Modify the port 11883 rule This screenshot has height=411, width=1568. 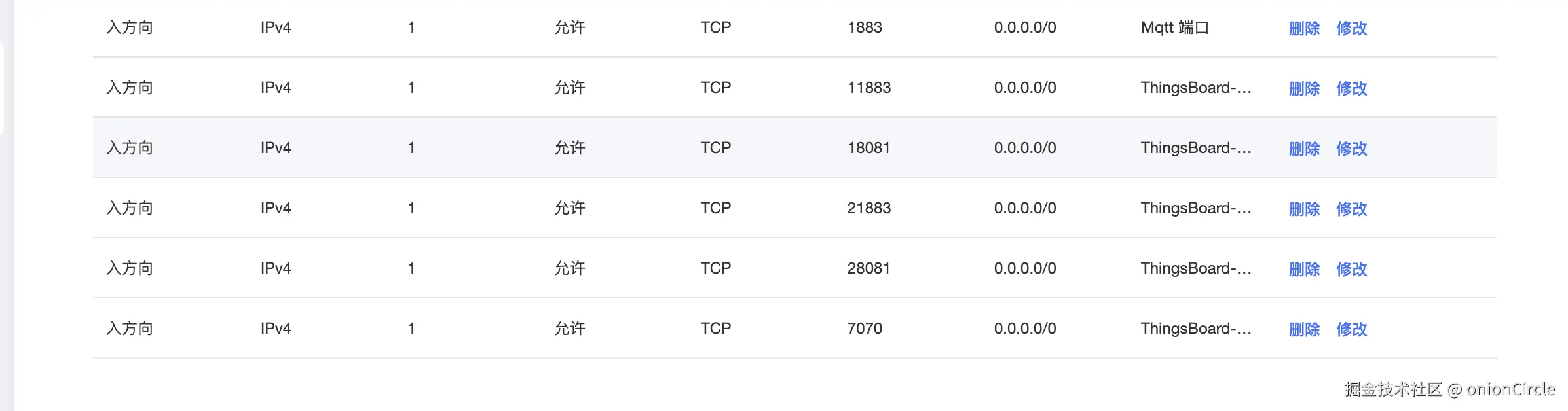pyautogui.click(x=1351, y=88)
